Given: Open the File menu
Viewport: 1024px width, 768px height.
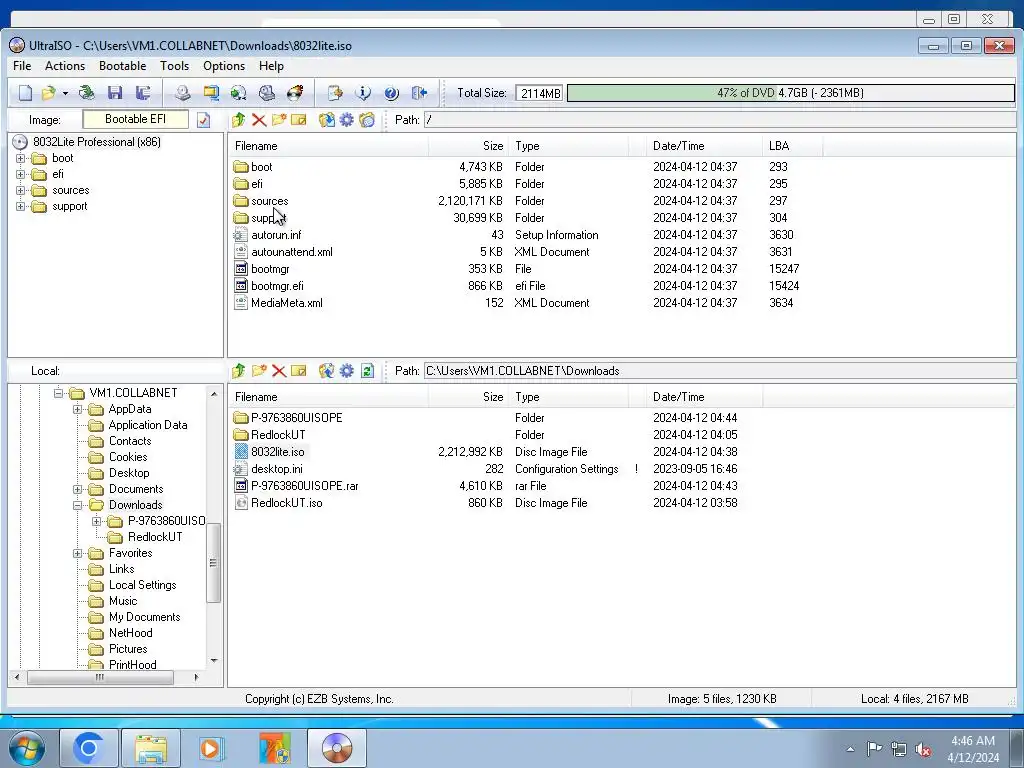Looking at the screenshot, I should pos(22,66).
